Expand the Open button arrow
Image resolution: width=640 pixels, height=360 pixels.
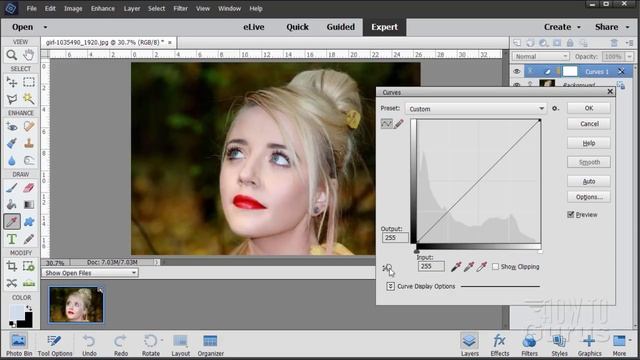(x=45, y=27)
